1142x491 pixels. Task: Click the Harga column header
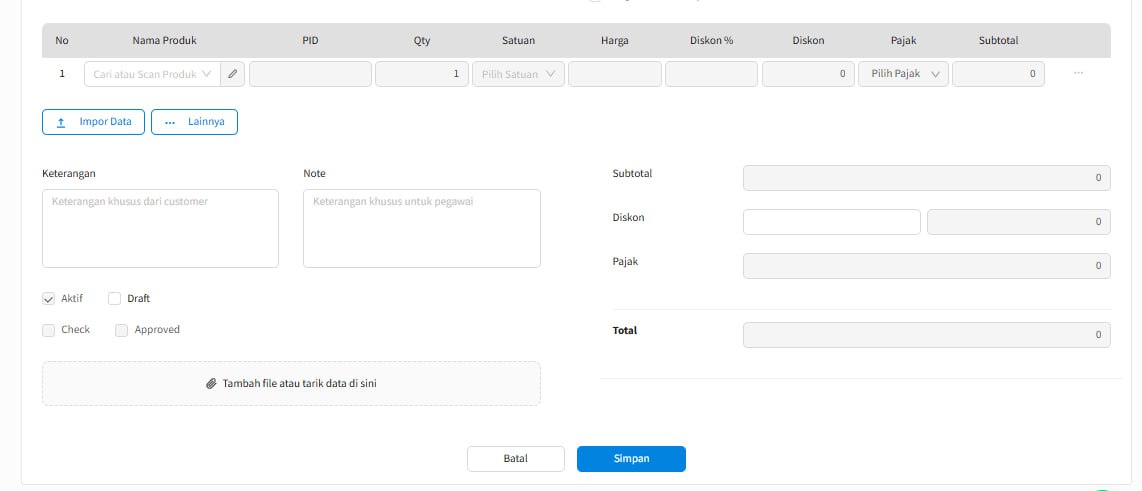(615, 41)
